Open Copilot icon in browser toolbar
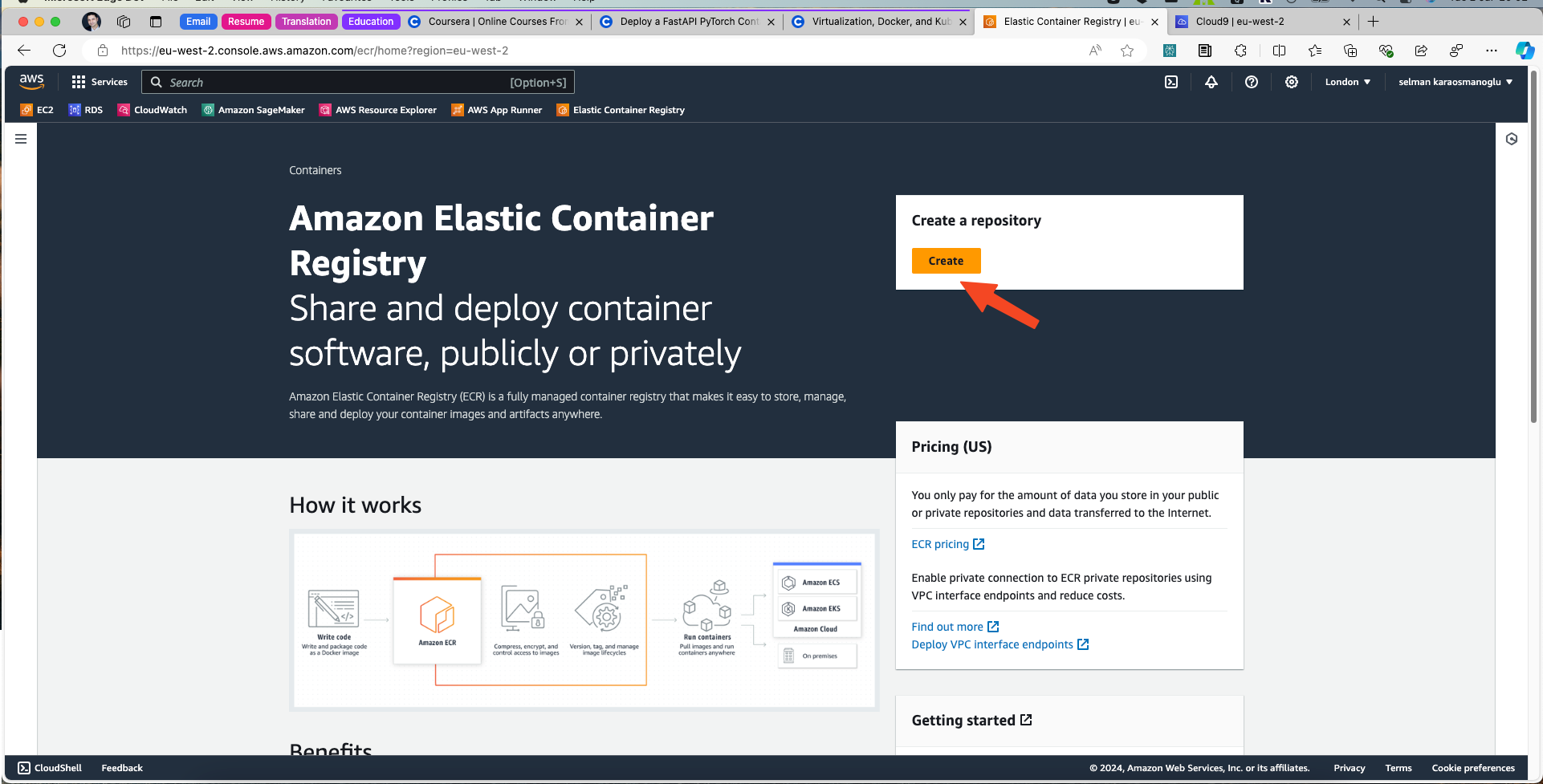 (x=1525, y=51)
